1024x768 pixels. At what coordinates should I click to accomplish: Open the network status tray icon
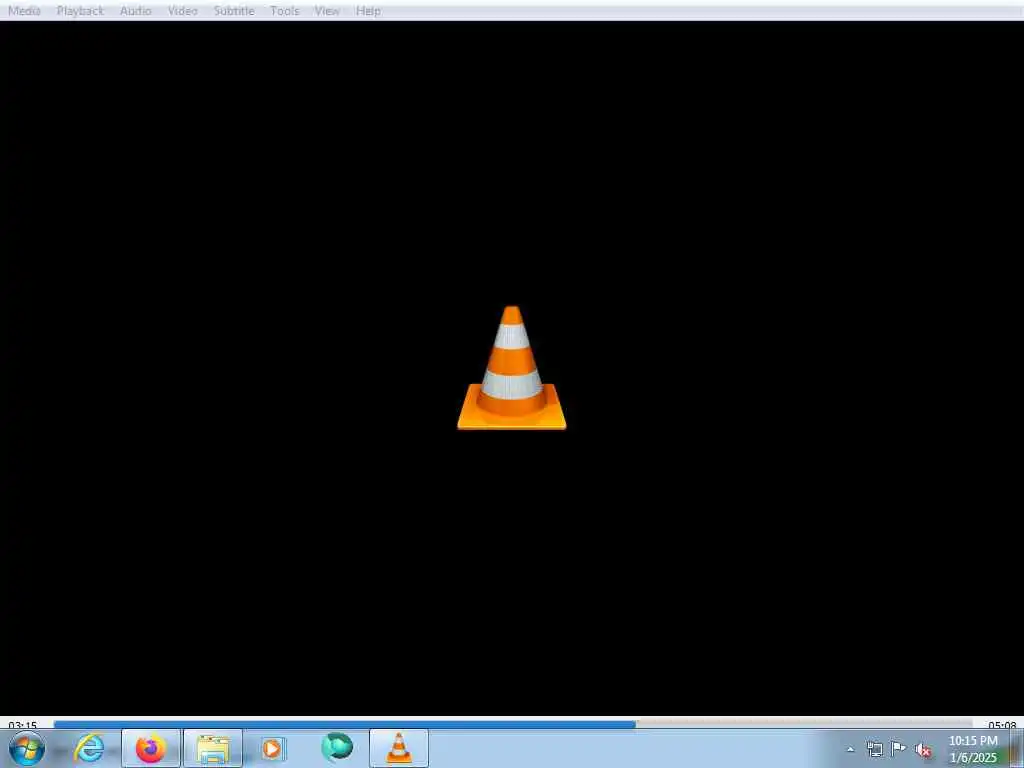[x=874, y=749]
